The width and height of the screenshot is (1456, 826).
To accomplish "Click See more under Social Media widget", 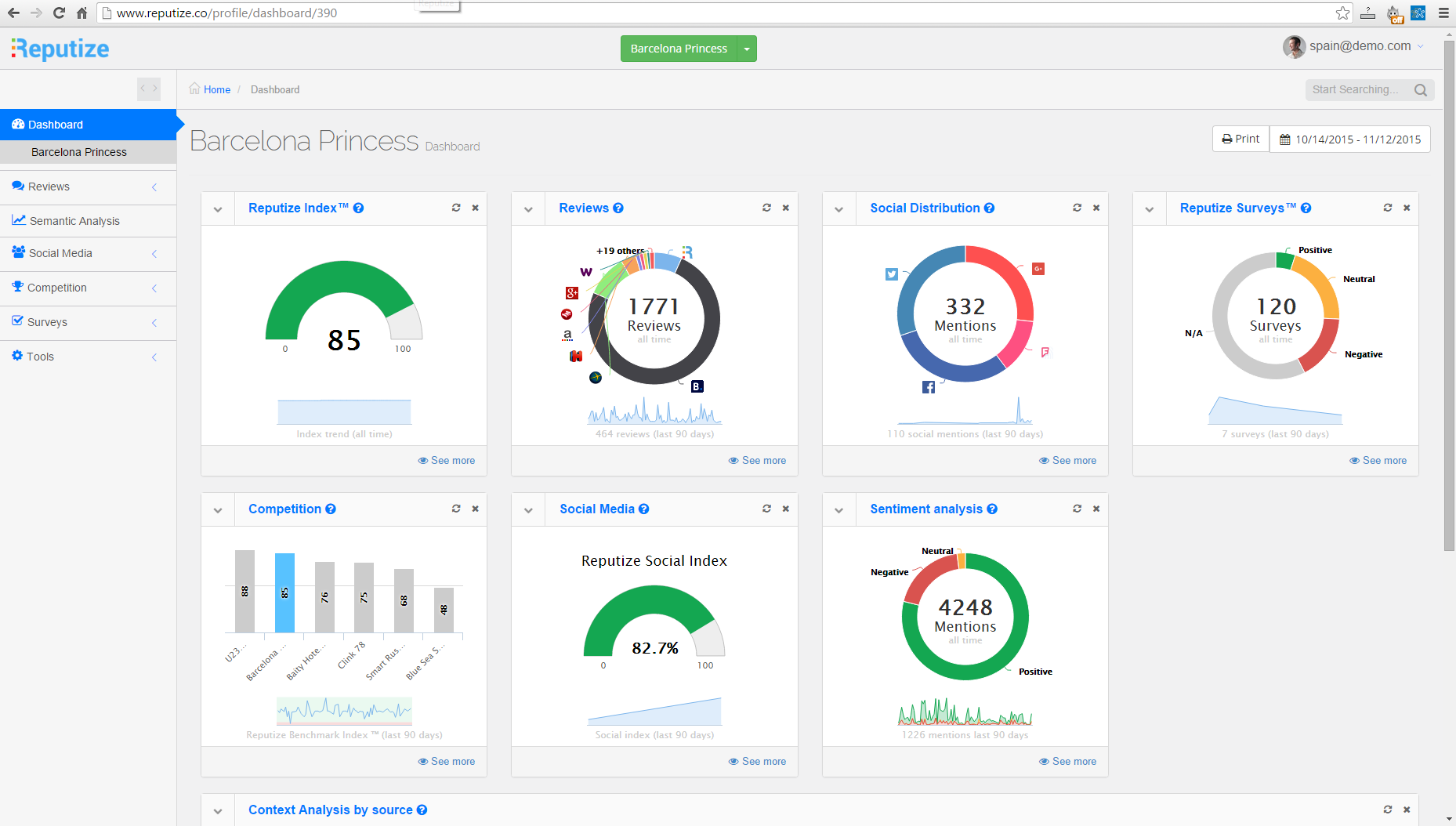I will point(757,761).
